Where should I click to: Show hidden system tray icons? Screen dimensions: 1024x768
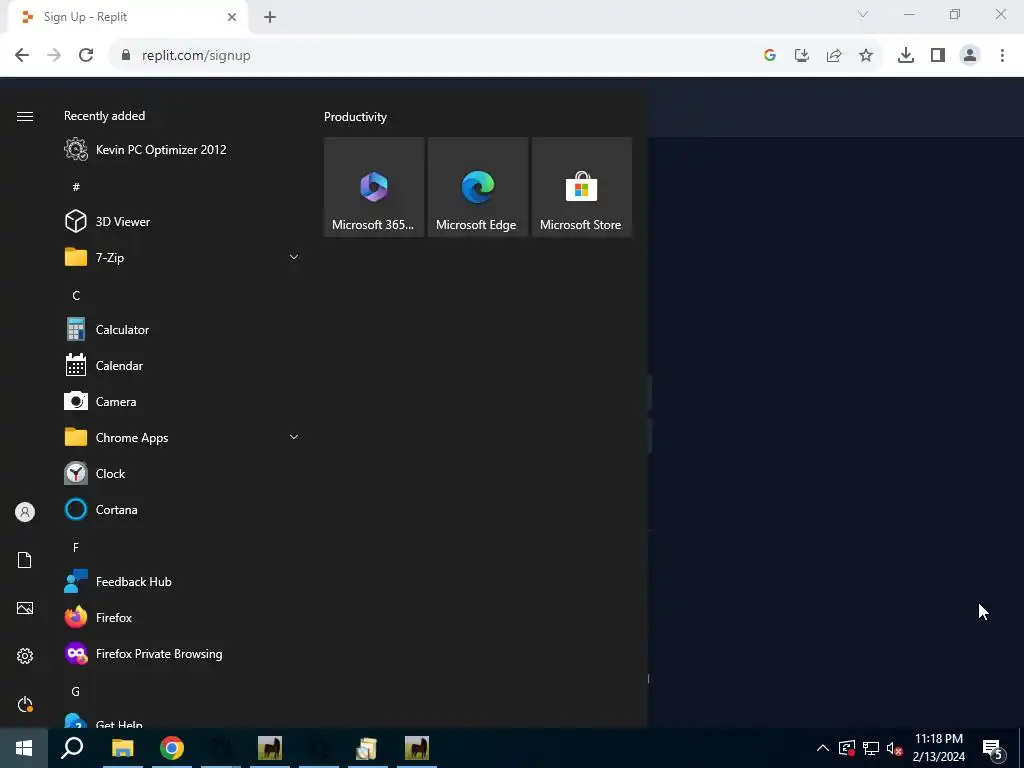[823, 748]
